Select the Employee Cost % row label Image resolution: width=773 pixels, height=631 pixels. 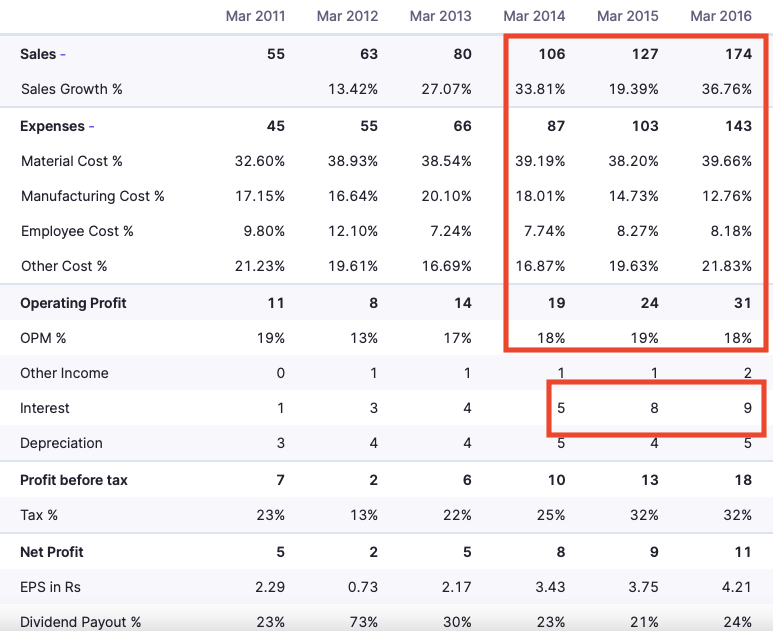pyautogui.click(x=77, y=231)
